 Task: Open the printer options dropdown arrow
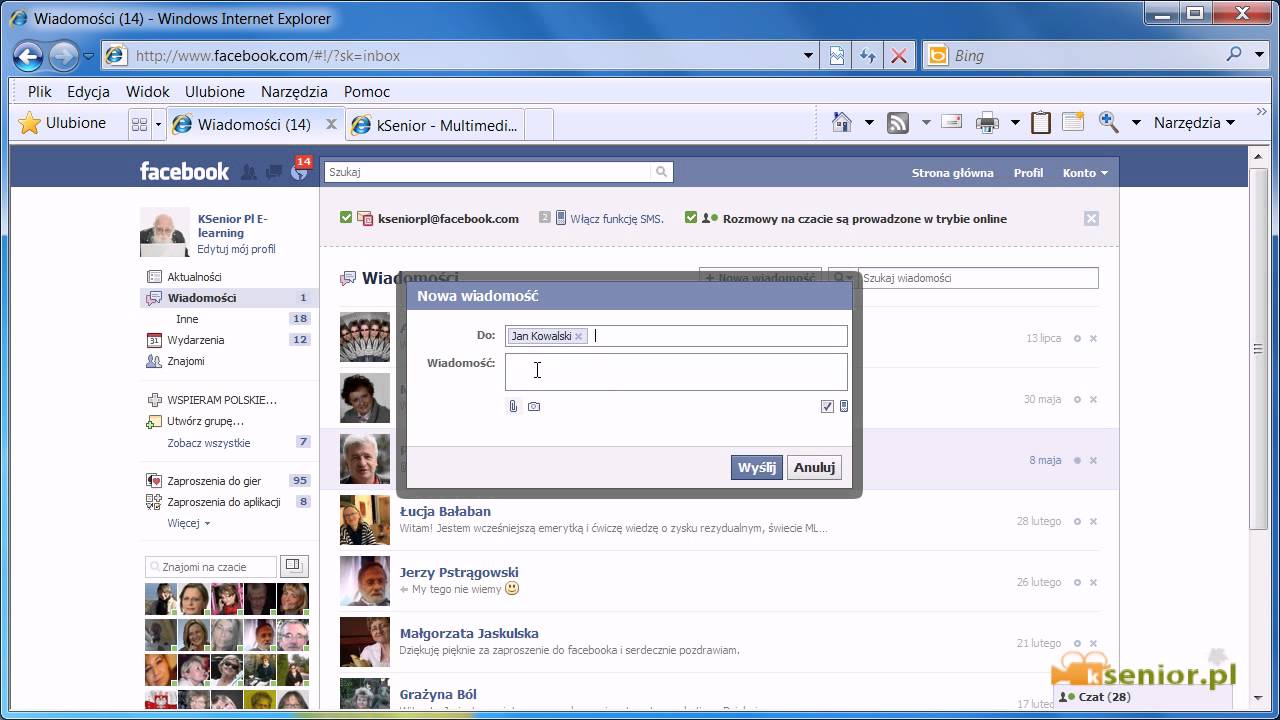click(x=1015, y=123)
